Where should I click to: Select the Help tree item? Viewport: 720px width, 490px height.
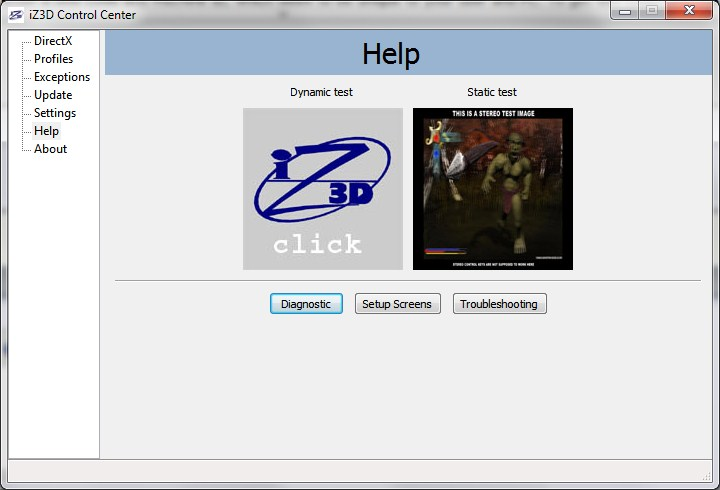pos(46,131)
